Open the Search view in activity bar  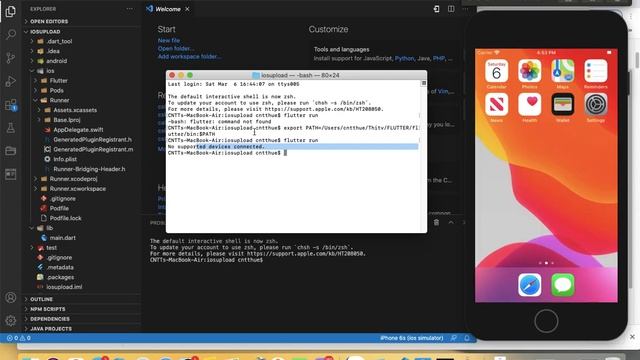click(x=11, y=34)
